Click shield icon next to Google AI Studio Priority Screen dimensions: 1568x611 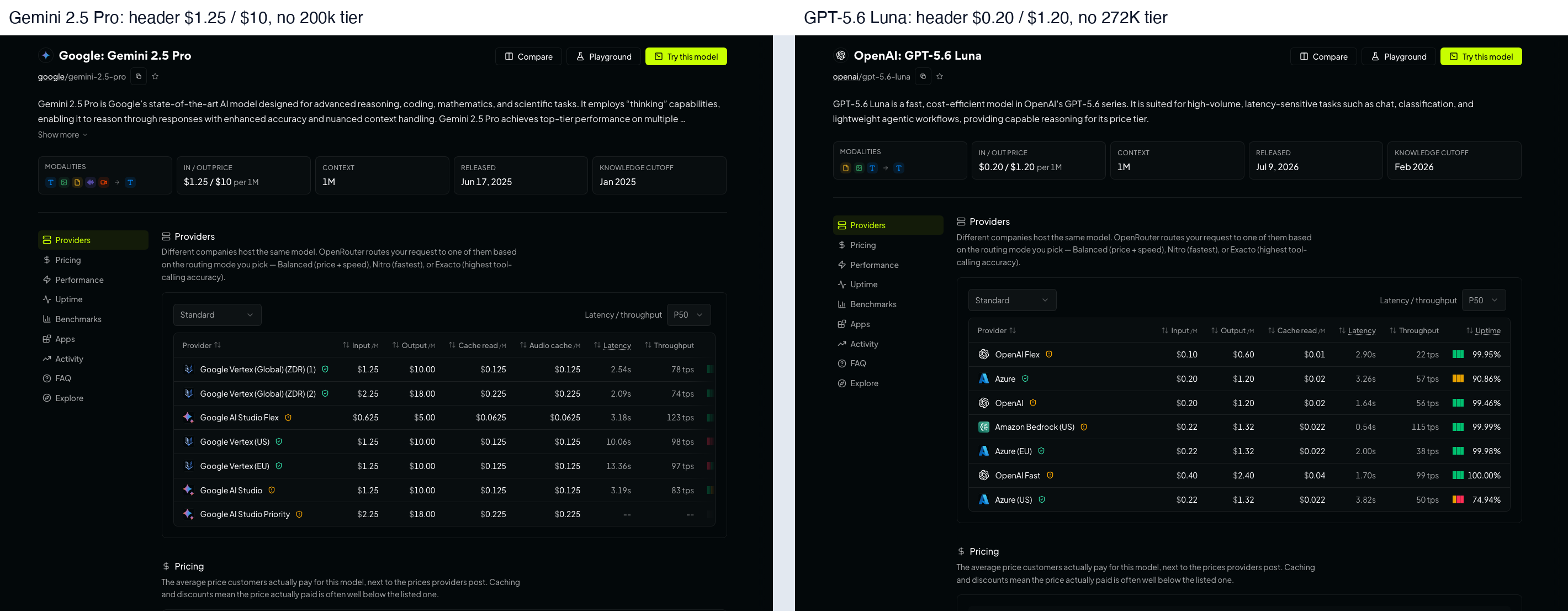point(299,514)
